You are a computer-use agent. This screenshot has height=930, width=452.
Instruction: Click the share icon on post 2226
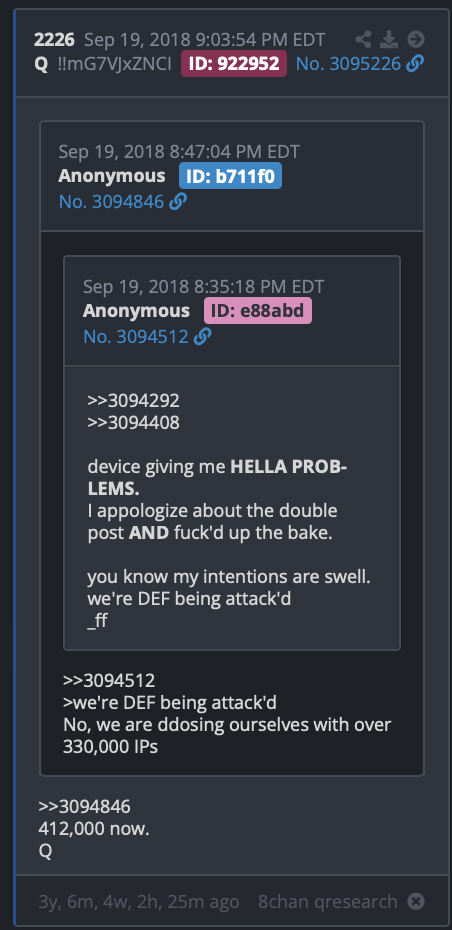pyautogui.click(x=364, y=40)
